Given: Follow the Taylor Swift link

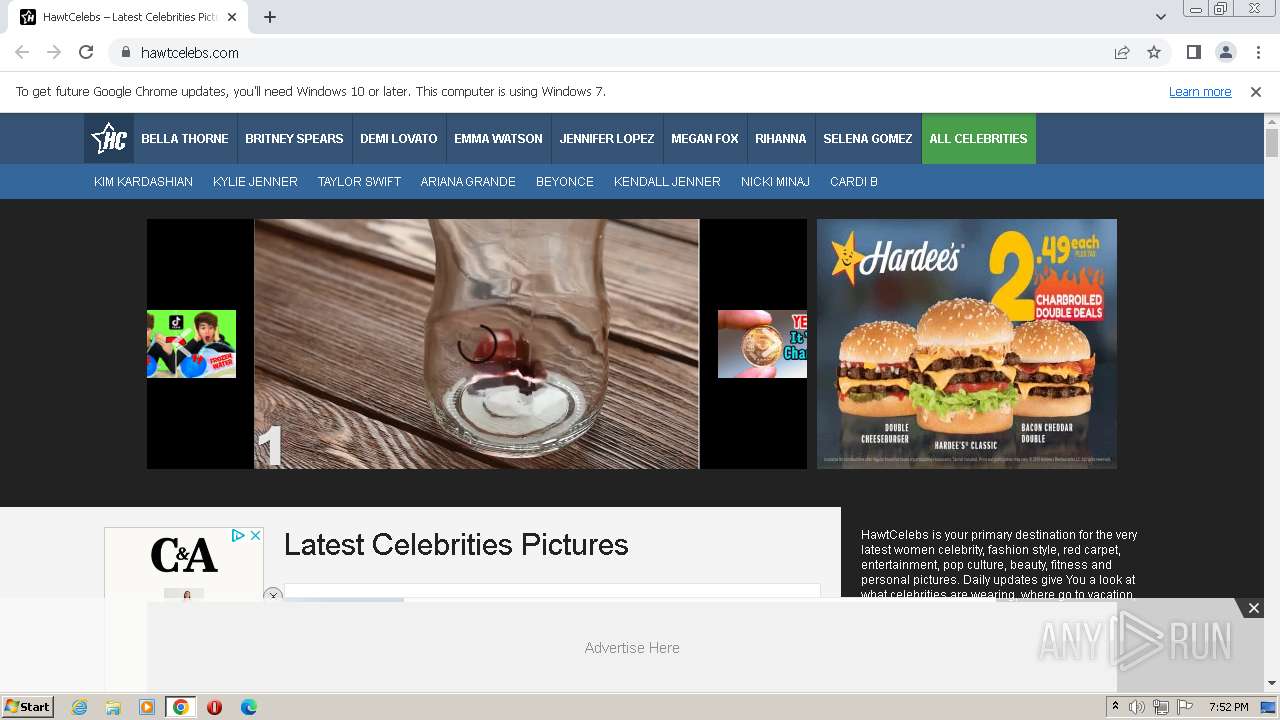Looking at the screenshot, I should click(x=359, y=182).
